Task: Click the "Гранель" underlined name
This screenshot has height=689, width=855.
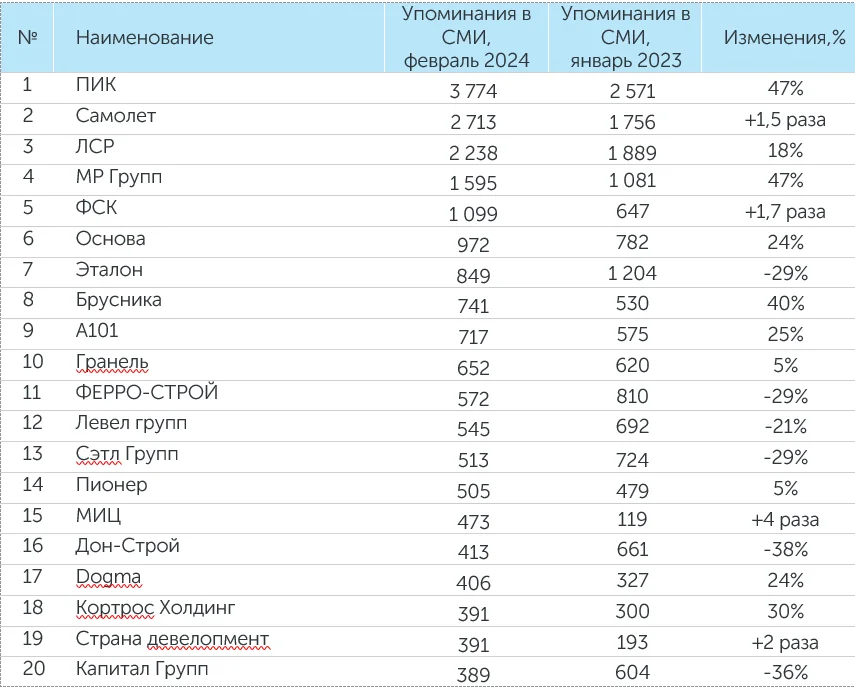Action: tap(112, 362)
